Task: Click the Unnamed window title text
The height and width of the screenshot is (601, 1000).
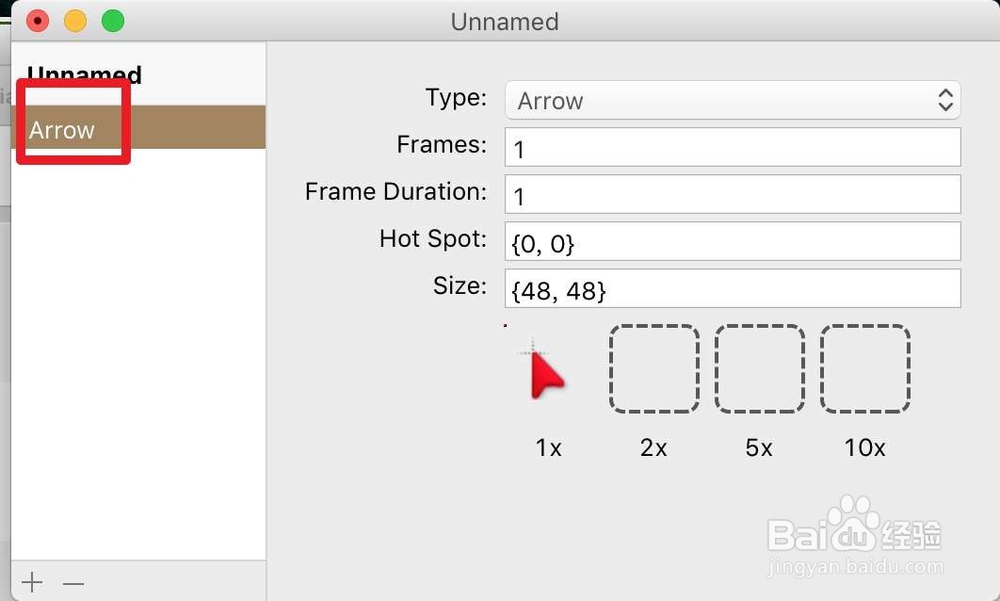Action: pyautogui.click(x=504, y=22)
